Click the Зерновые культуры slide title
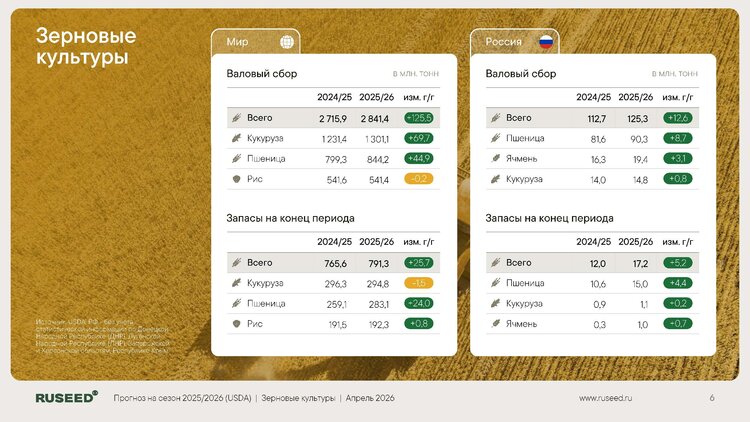This screenshot has width=750, height=422. (x=86, y=46)
